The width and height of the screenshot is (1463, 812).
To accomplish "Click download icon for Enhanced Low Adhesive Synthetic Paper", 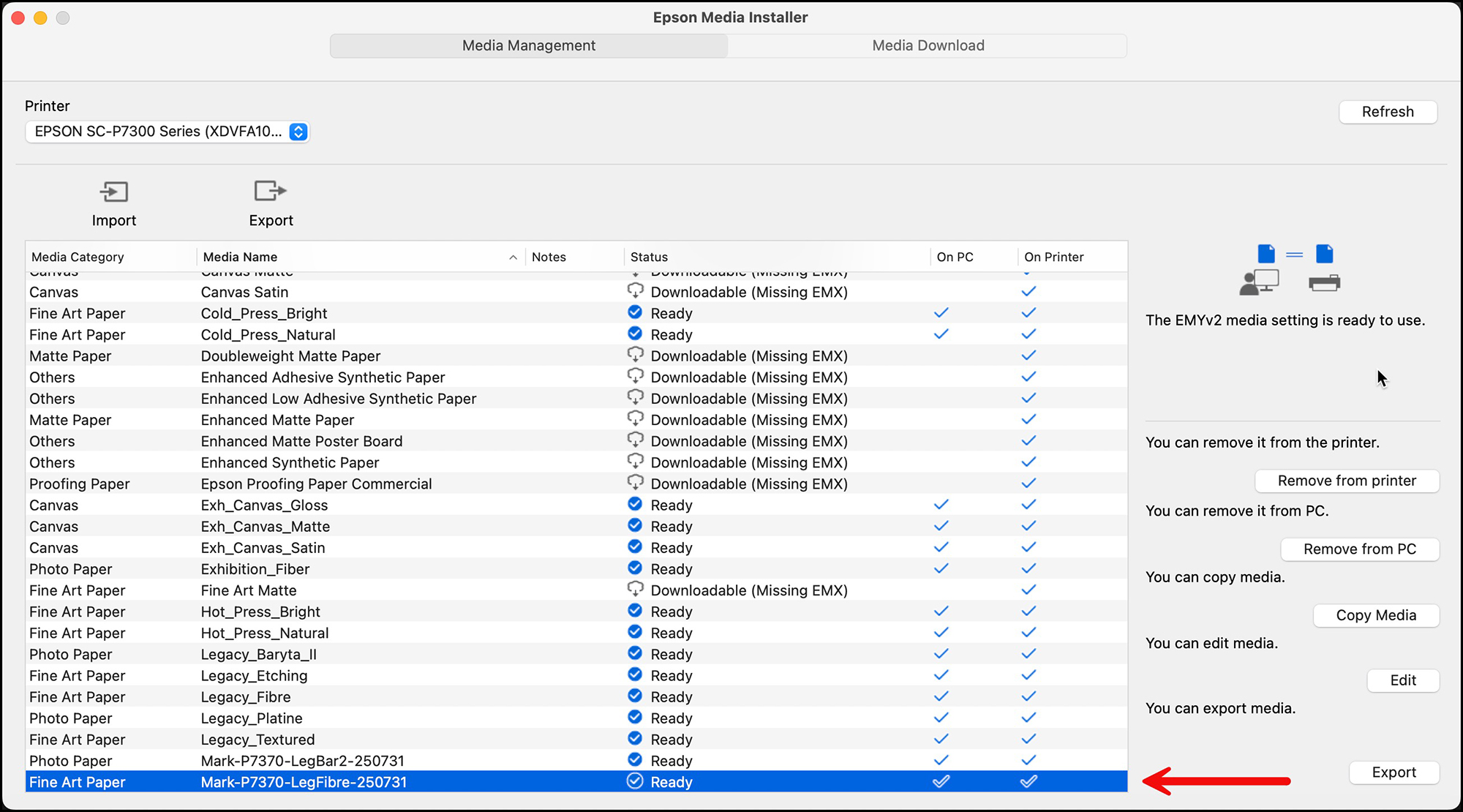I will (635, 397).
